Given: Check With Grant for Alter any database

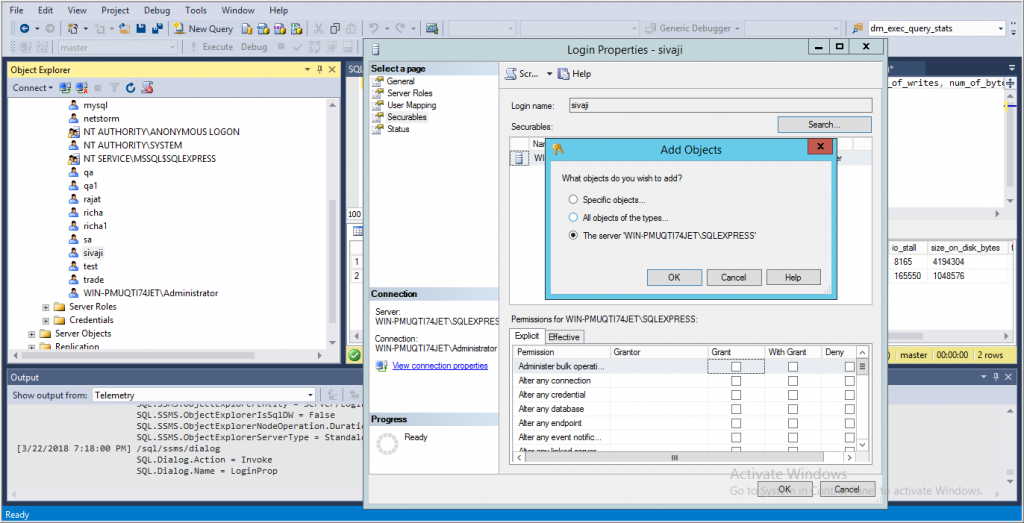Looking at the screenshot, I should (792, 409).
